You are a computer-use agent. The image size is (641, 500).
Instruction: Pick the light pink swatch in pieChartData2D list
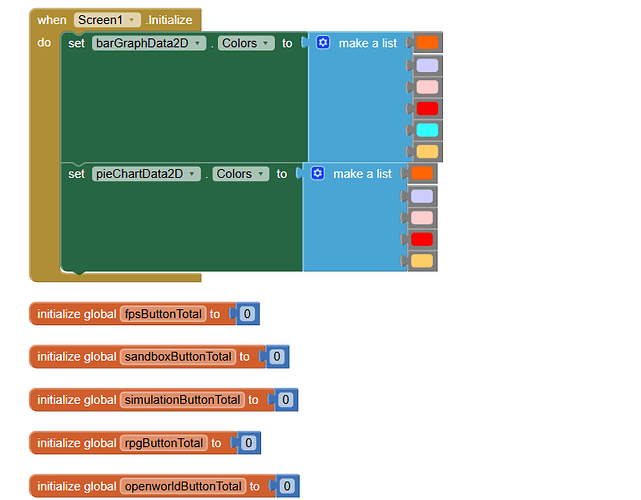[x=422, y=218]
